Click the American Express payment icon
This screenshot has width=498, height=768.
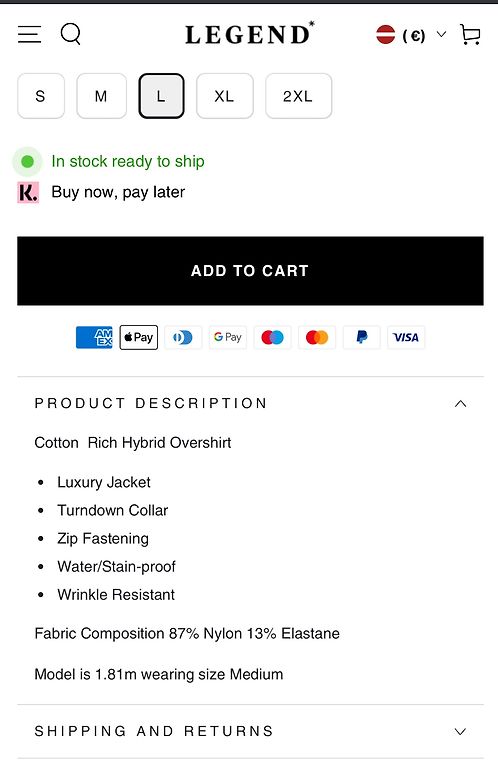pyautogui.click(x=94, y=337)
